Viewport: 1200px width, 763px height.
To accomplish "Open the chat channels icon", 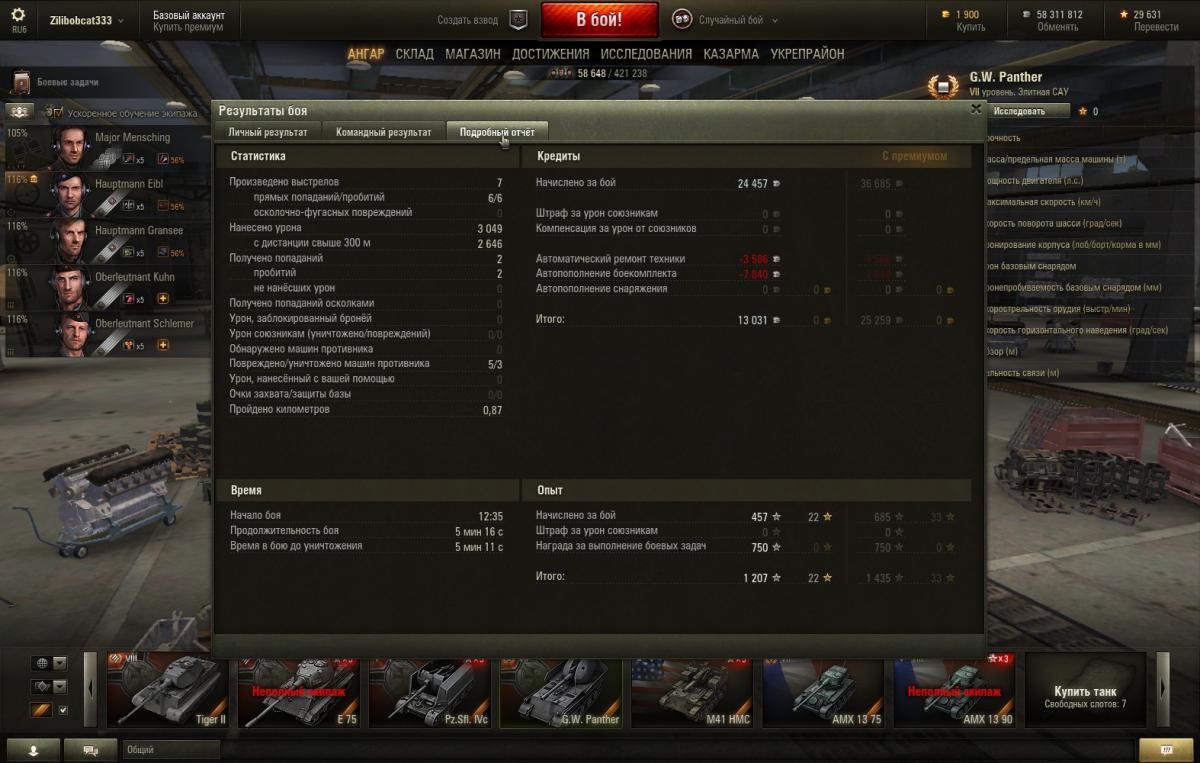I will click(x=90, y=750).
